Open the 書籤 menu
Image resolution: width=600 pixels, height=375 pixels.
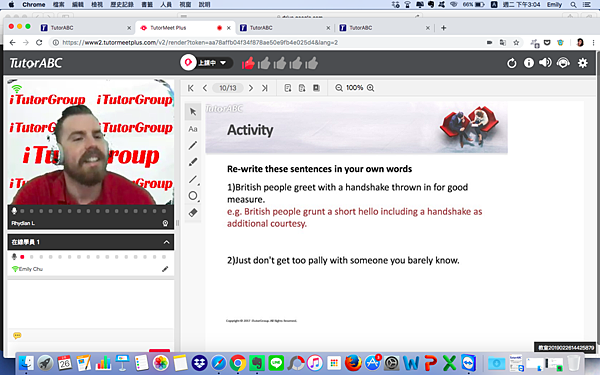(147, 5)
